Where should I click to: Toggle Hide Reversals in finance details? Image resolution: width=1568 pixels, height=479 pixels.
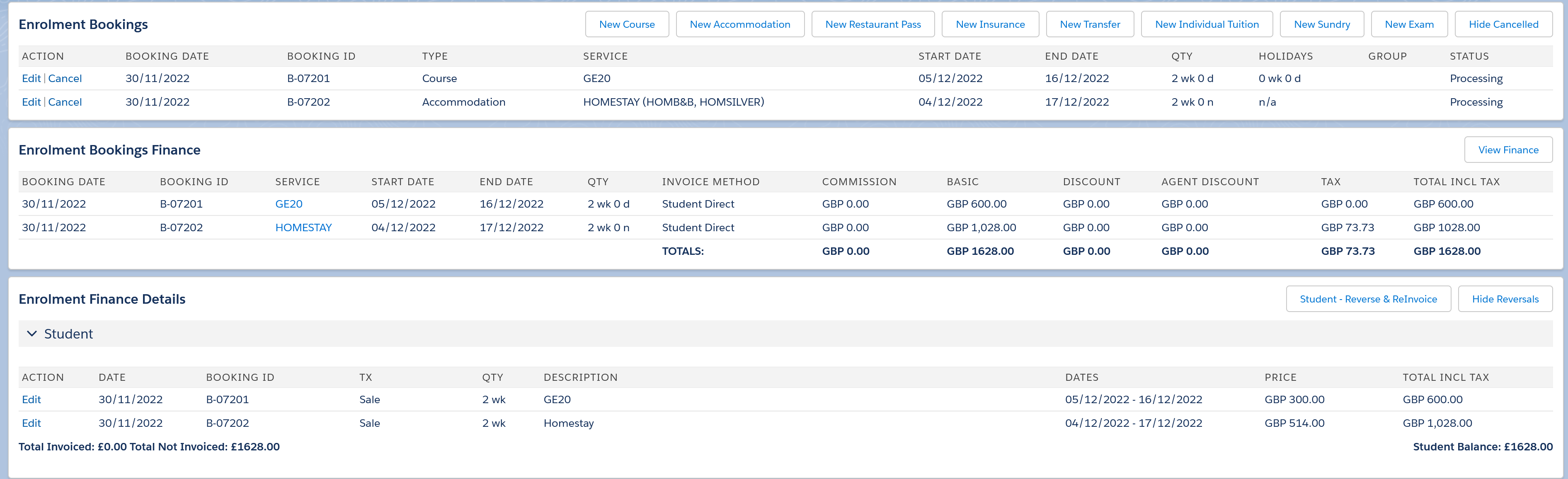[1505, 299]
